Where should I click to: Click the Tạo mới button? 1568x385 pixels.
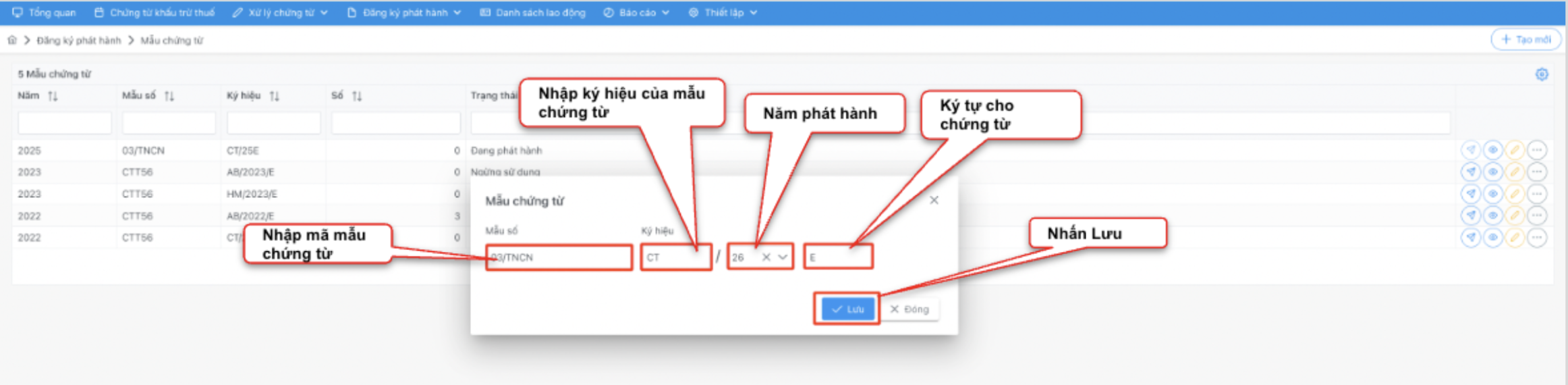pyautogui.click(x=1525, y=40)
